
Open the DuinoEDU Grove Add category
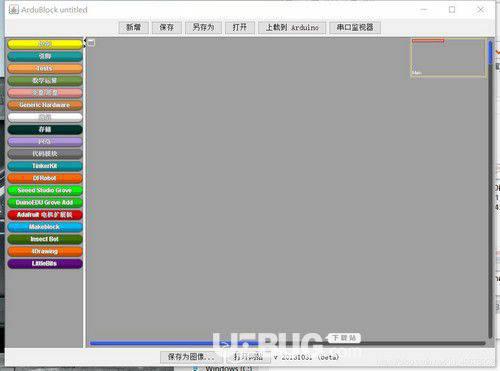point(45,203)
